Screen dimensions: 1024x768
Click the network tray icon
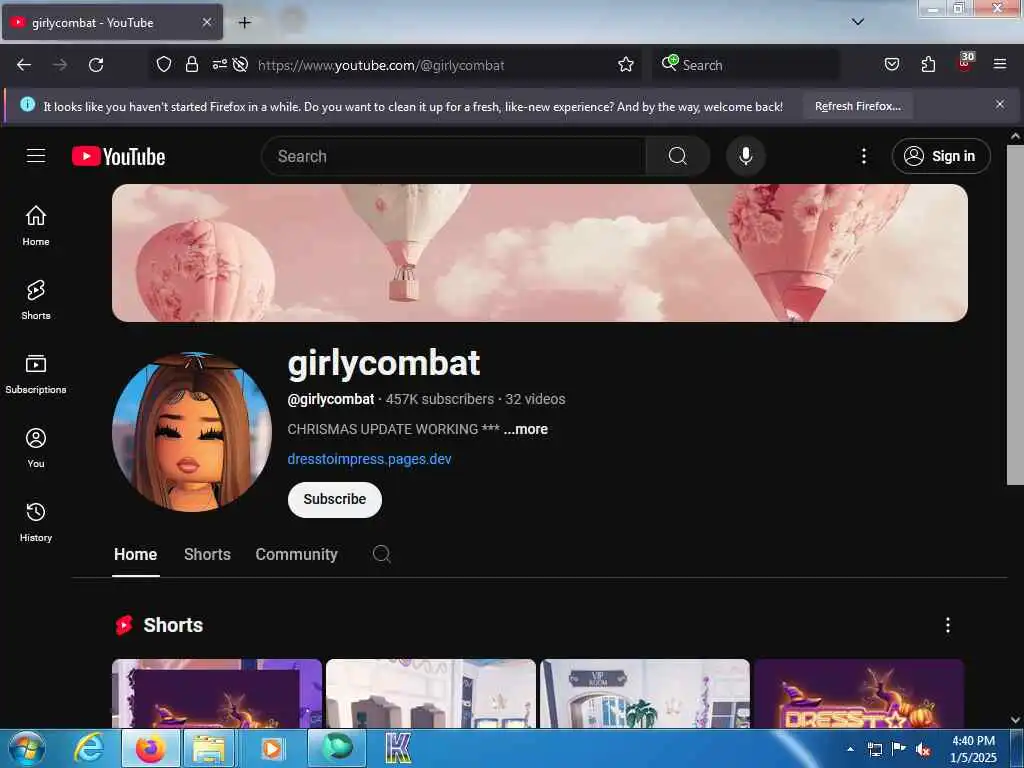[874, 749]
